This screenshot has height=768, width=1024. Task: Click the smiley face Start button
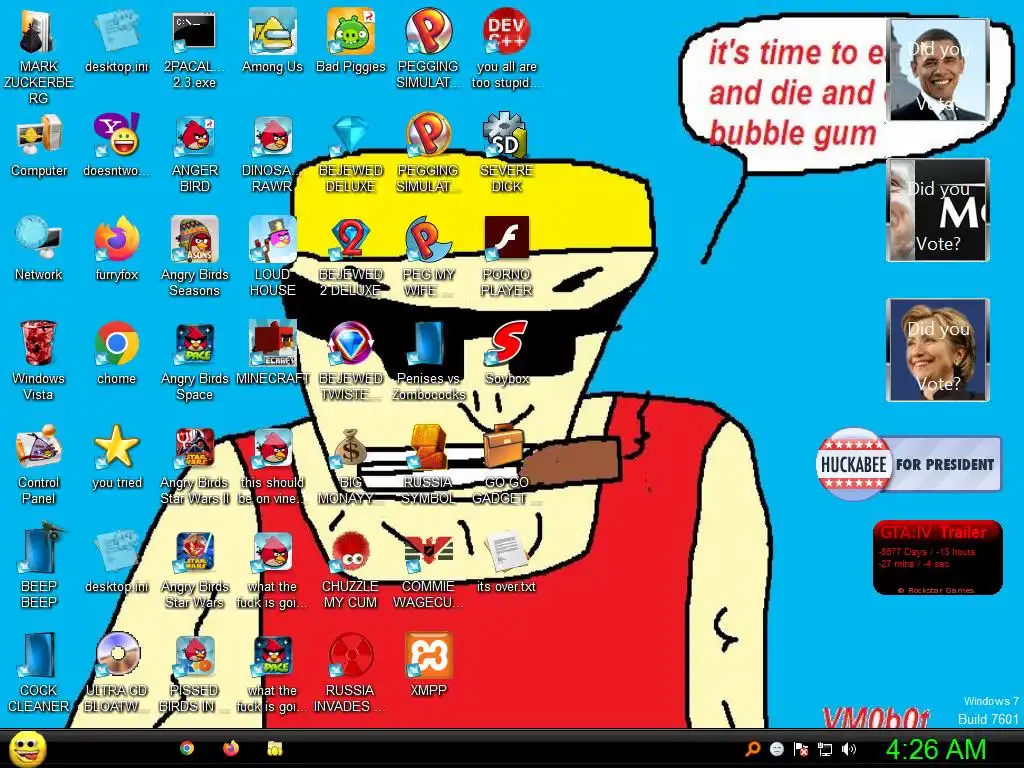click(27, 748)
